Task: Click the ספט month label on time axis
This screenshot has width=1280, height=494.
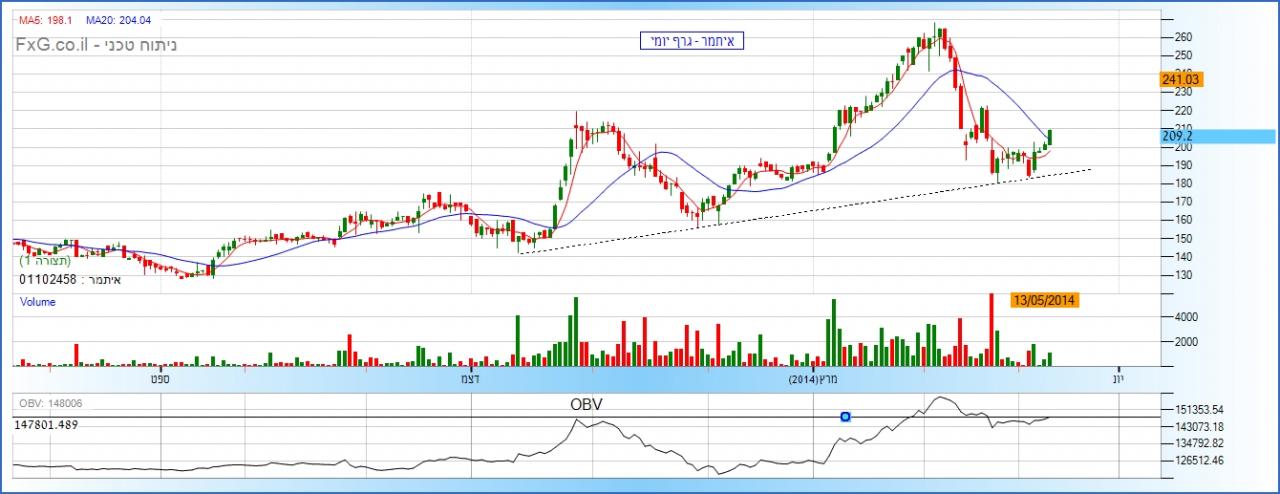Action: [152, 379]
